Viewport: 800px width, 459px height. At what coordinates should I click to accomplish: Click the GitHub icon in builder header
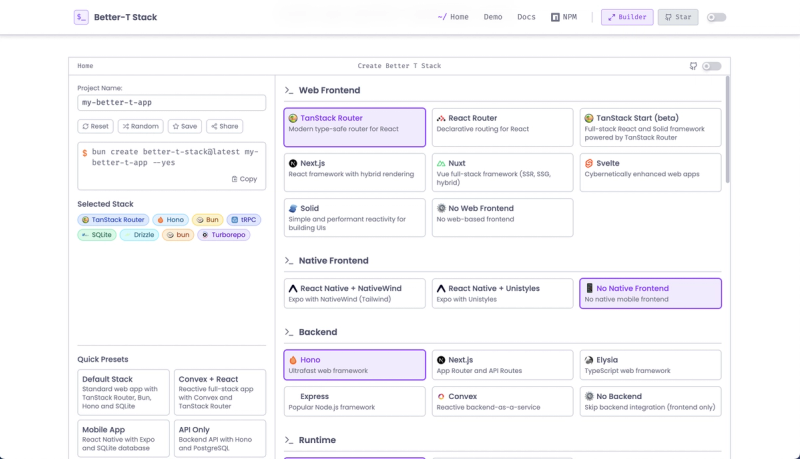click(x=693, y=66)
